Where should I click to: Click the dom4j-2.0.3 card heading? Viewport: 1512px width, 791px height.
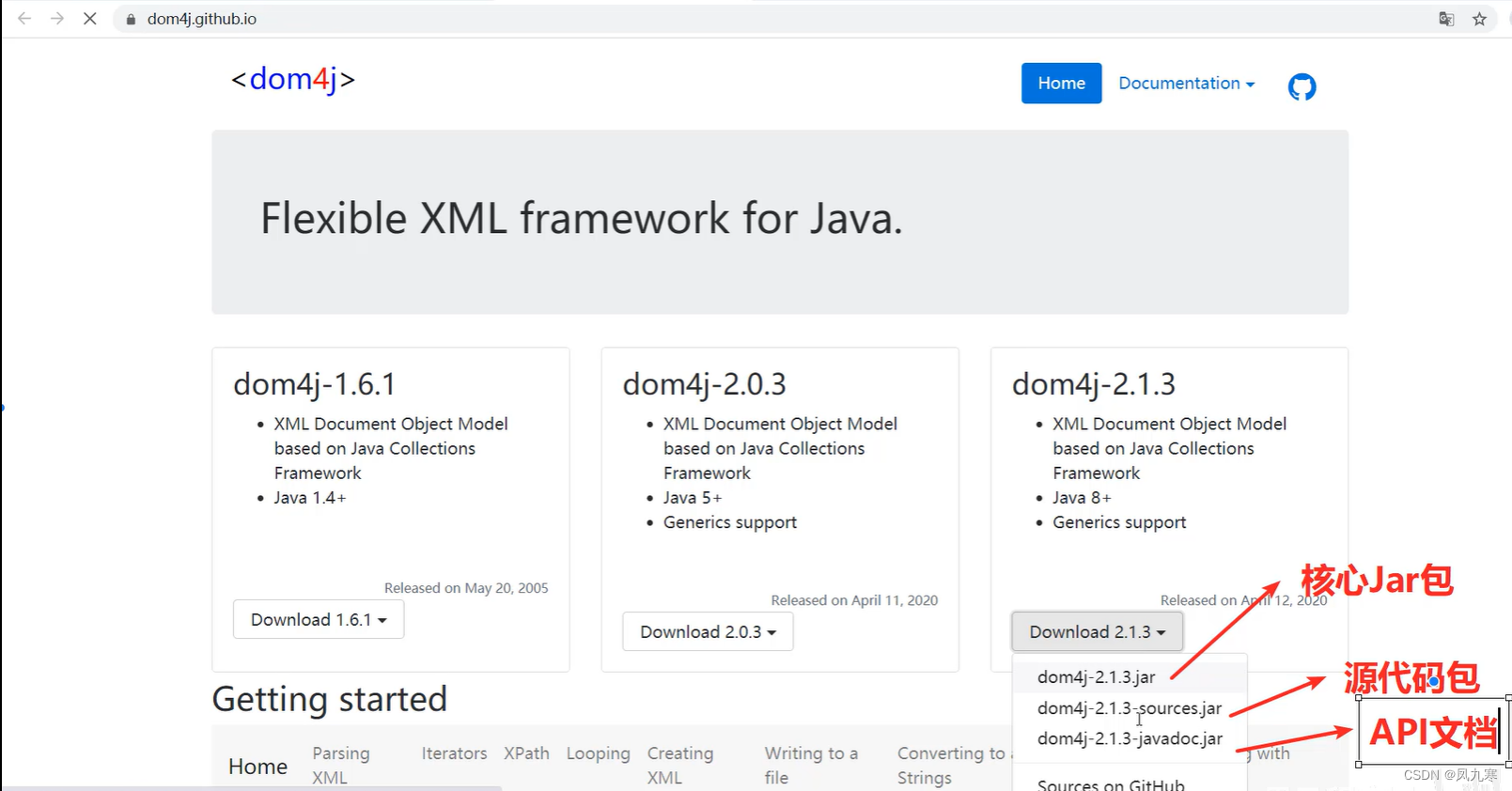[x=704, y=384]
